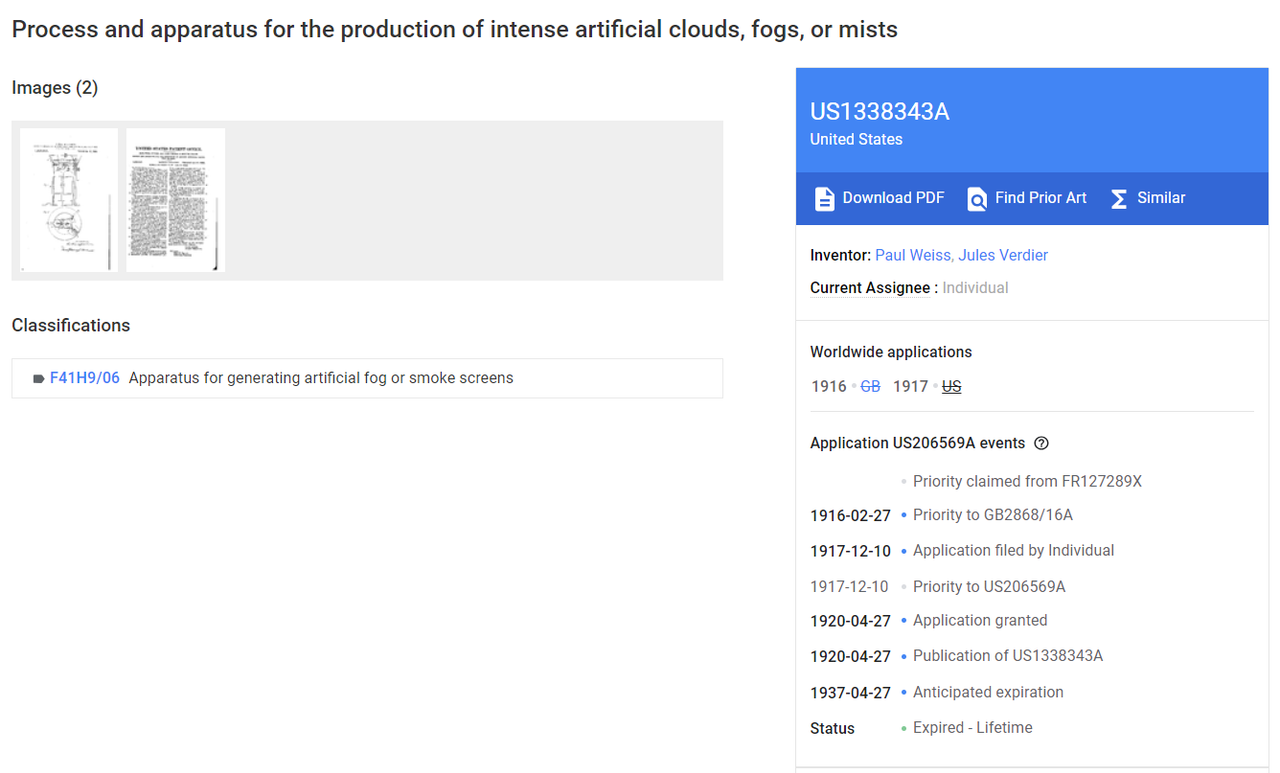Click the Similar label

1161,198
